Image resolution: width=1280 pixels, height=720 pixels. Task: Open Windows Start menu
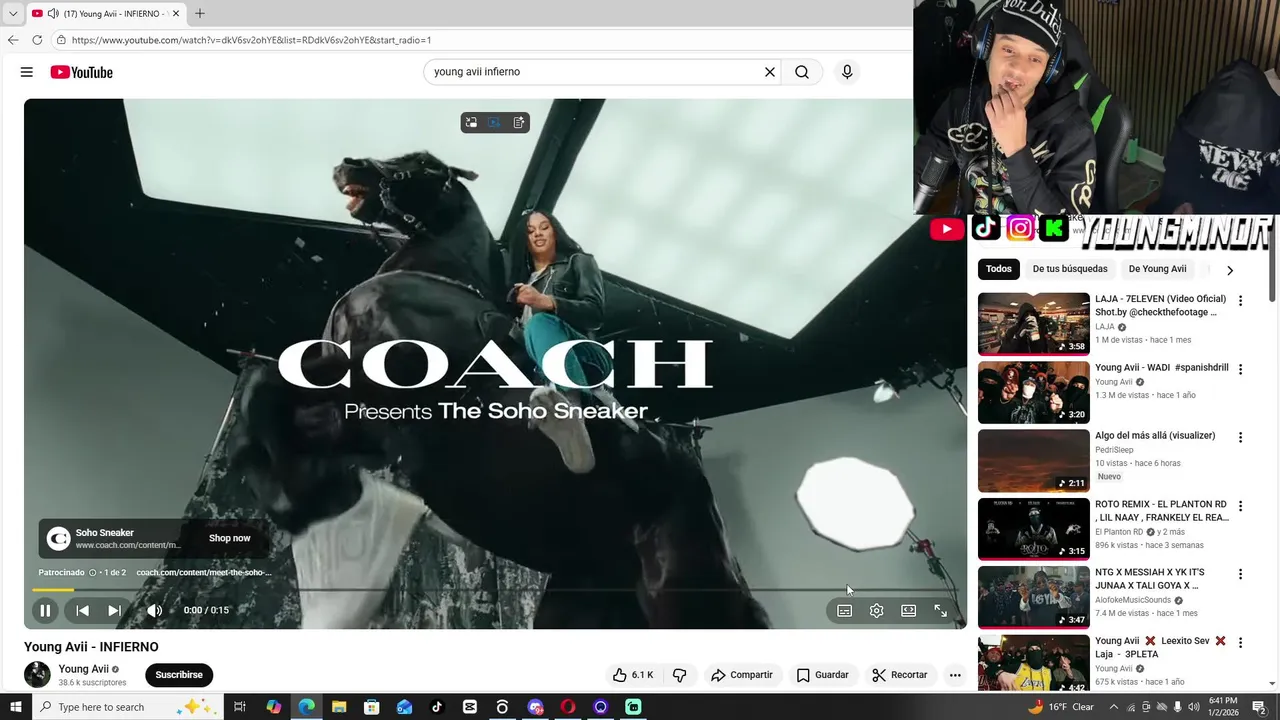(15, 707)
